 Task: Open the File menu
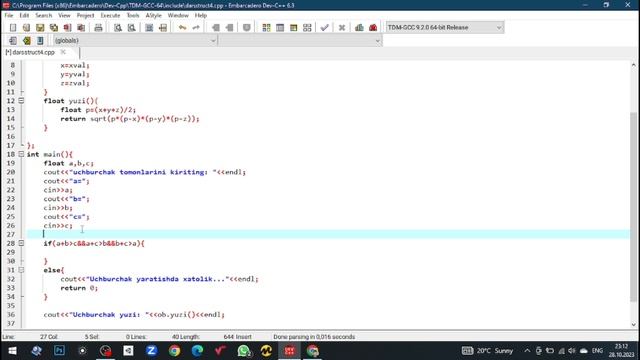point(9,15)
